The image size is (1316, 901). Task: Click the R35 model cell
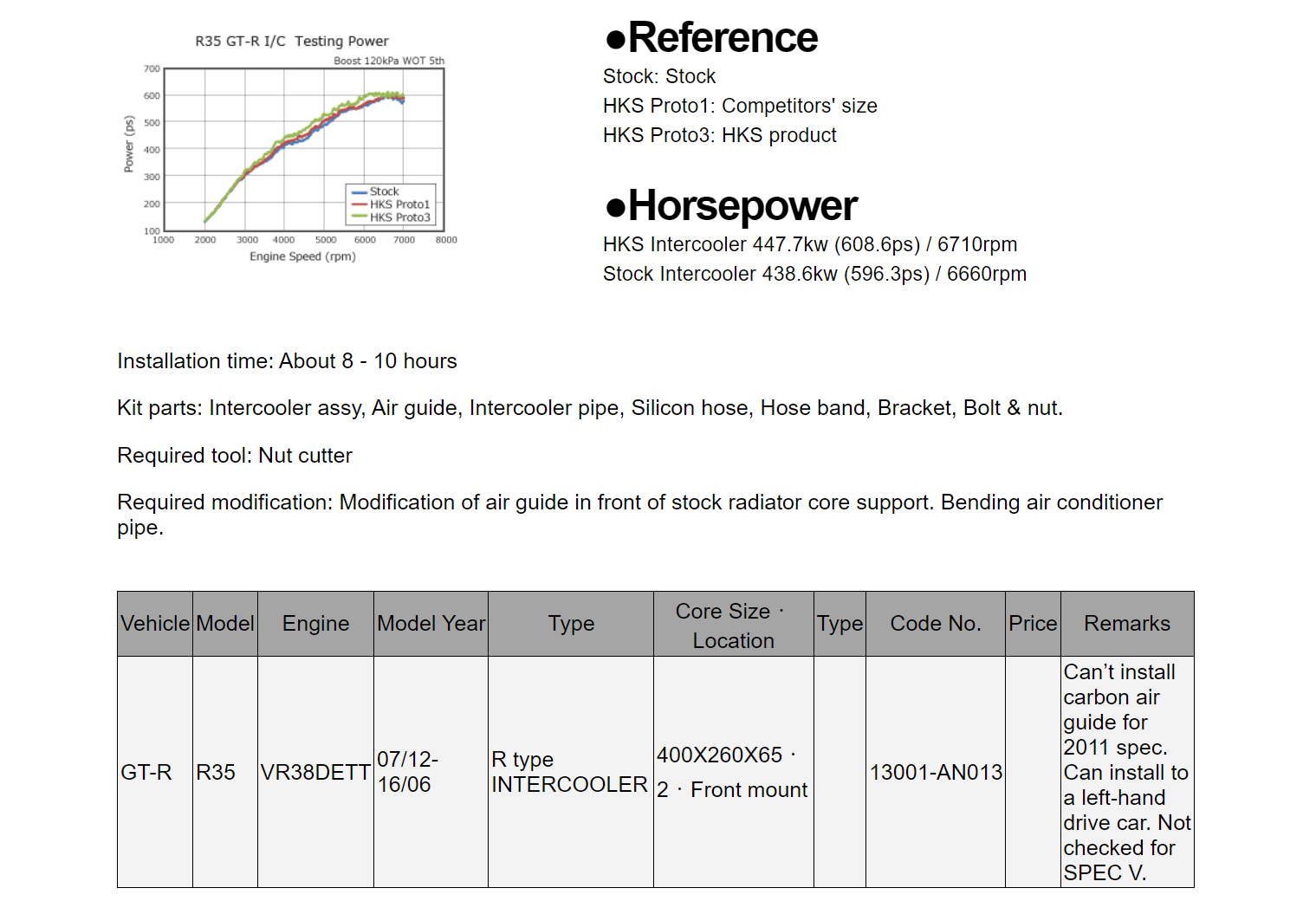pos(225,772)
